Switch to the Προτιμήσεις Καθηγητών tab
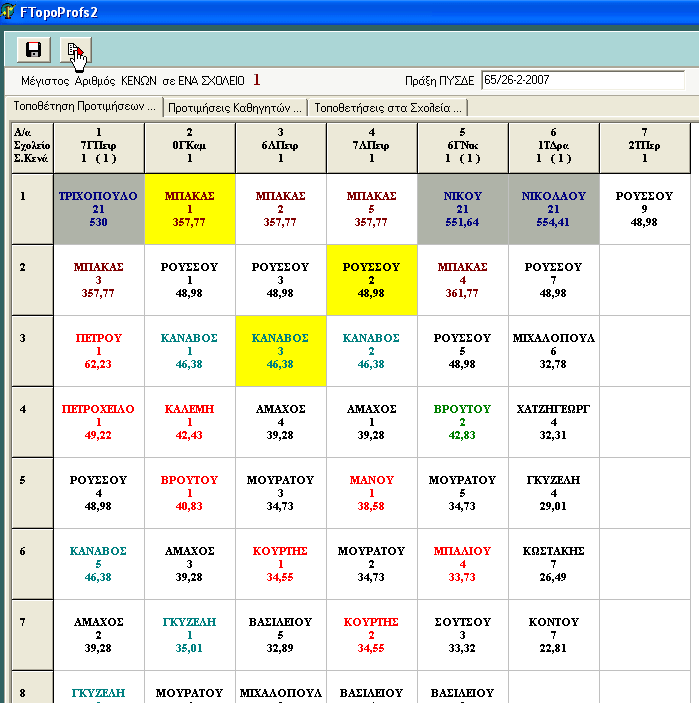Image resolution: width=699 pixels, height=703 pixels. [x=235, y=107]
